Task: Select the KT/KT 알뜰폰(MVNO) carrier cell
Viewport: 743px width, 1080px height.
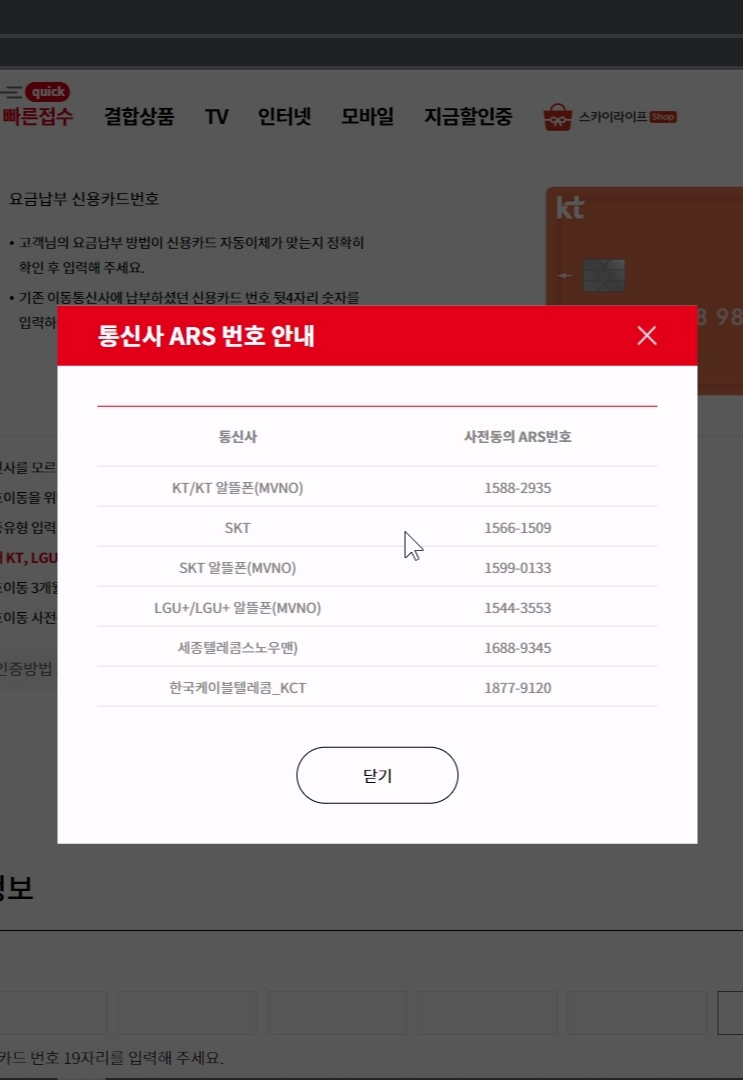Action: tap(238, 488)
